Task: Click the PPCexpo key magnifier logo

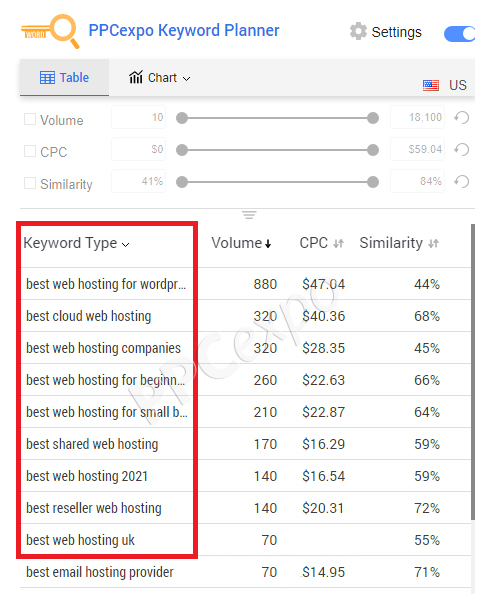Action: pos(50,31)
